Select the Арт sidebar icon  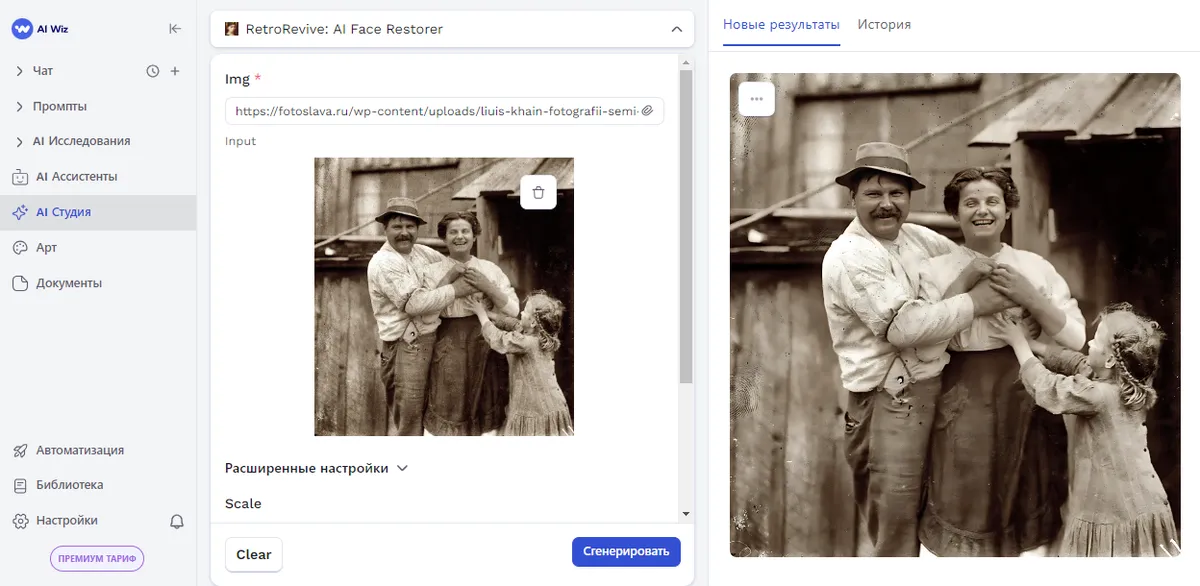(47, 247)
